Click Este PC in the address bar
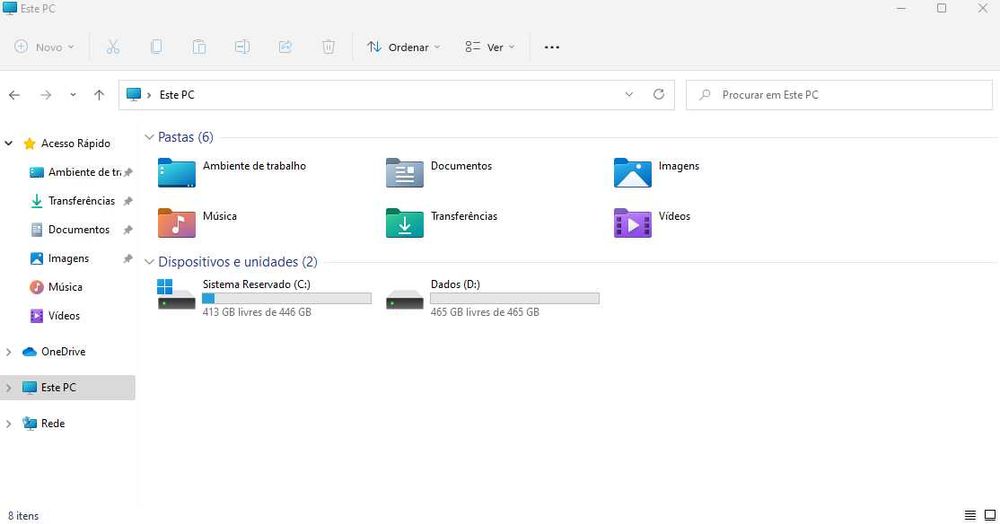This screenshot has height=524, width=1000. click(x=177, y=95)
